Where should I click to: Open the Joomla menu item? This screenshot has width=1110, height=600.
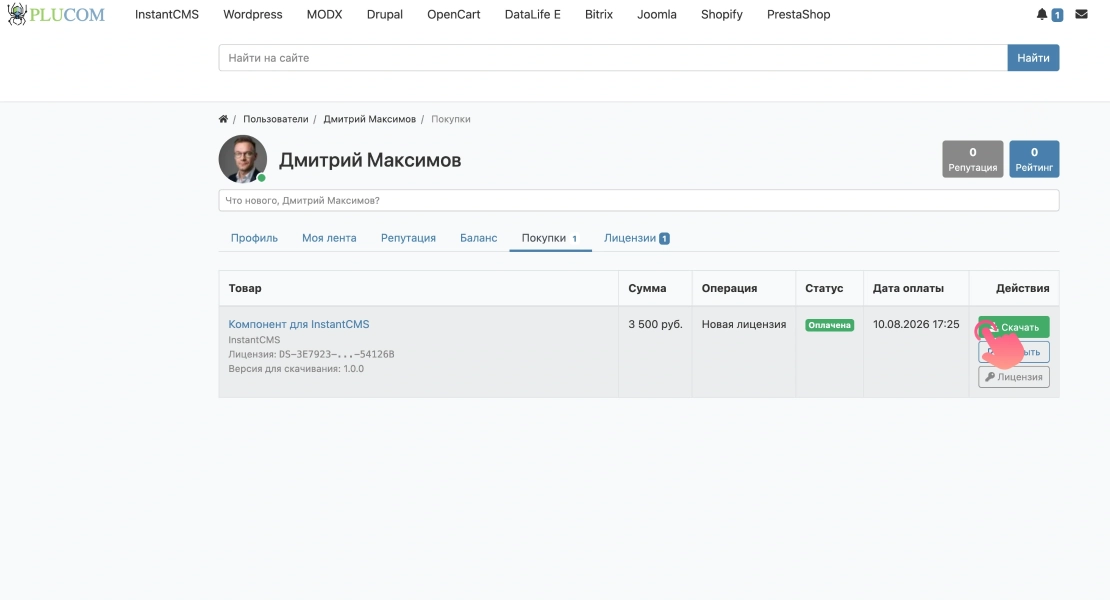(657, 14)
